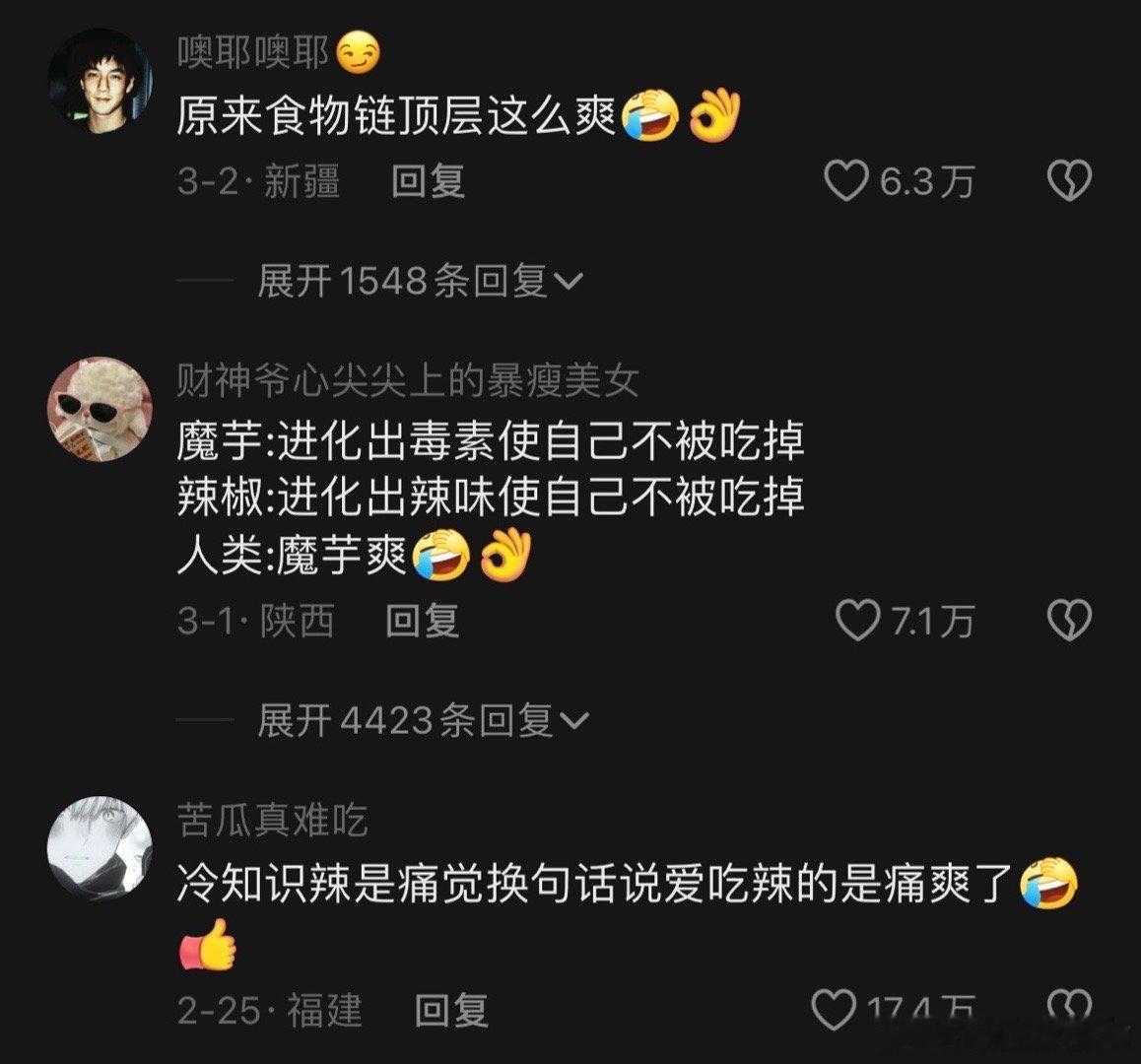Reply to the 新疆 comment

pyautogui.click(x=428, y=180)
